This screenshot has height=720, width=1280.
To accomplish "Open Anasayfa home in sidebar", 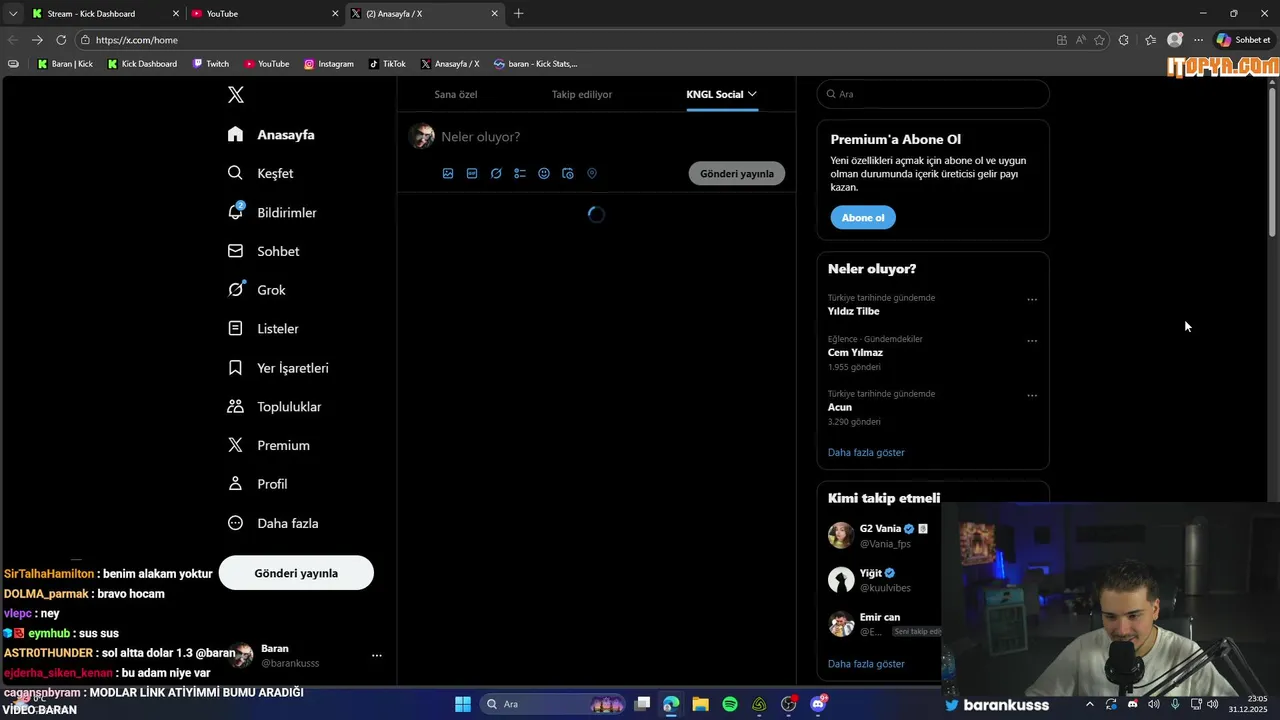I will point(271,135).
